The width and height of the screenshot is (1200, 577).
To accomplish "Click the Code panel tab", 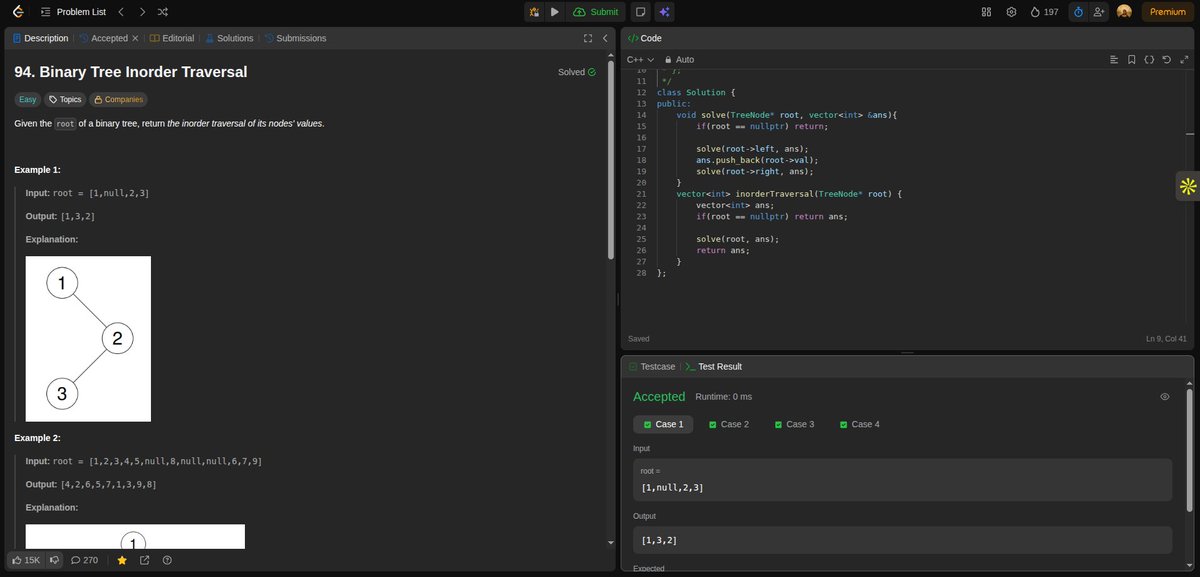I will pyautogui.click(x=645, y=38).
